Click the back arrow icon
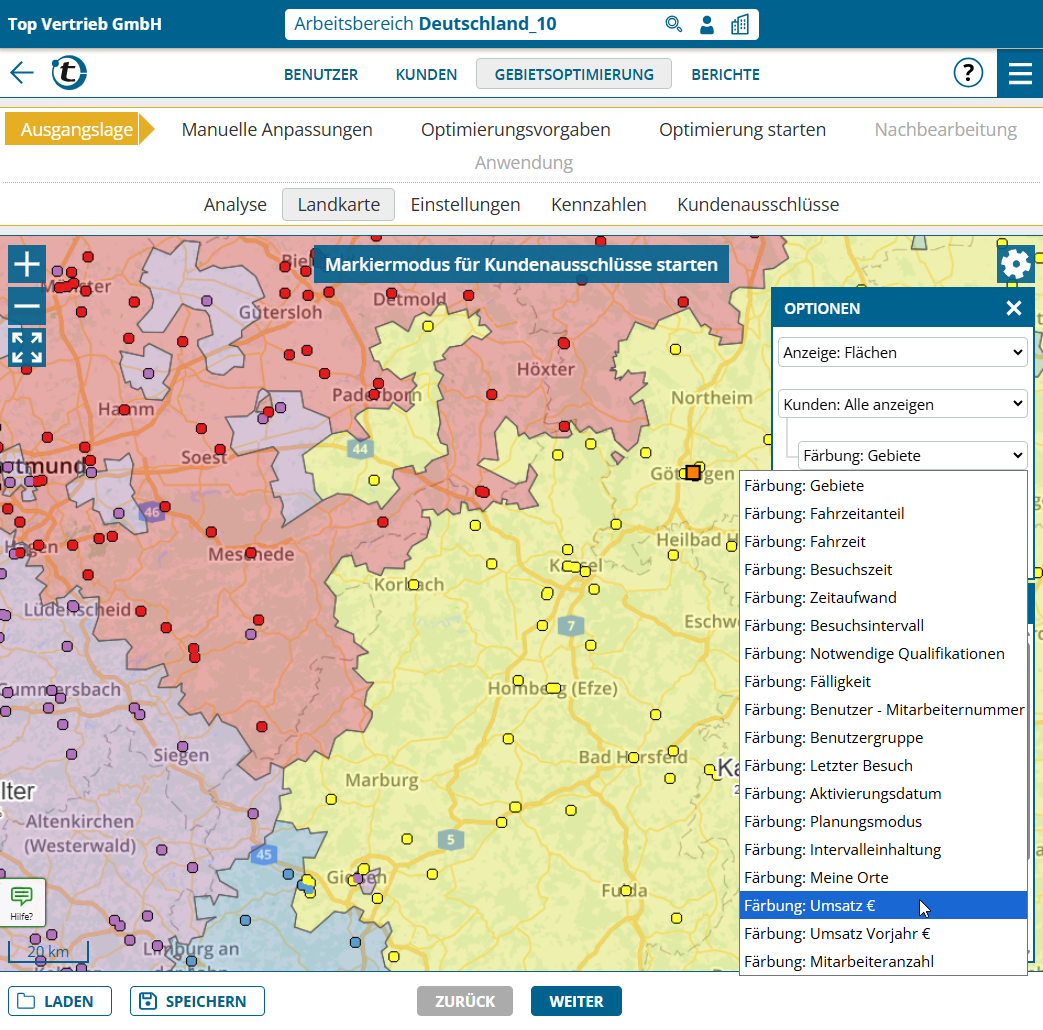Screen dimensions: 1043x1030 pos(22,73)
